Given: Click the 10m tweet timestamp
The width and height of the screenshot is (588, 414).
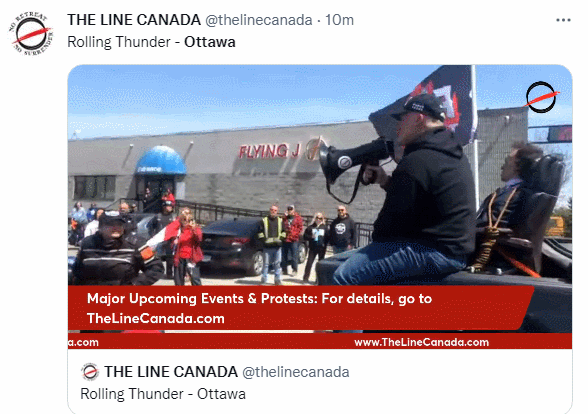Looking at the screenshot, I should (x=339, y=20).
